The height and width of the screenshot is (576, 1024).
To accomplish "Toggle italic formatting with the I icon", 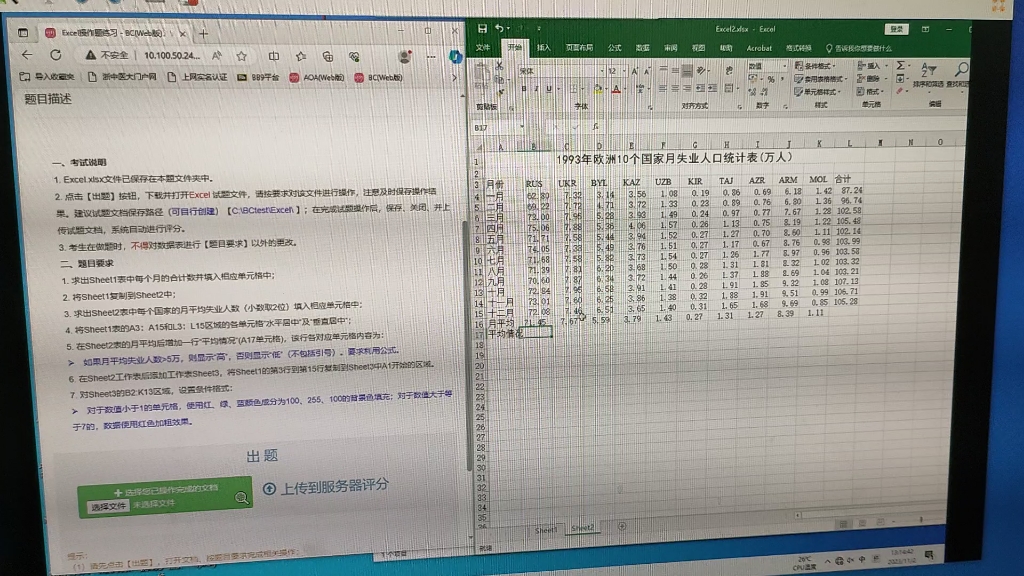I will pos(535,88).
